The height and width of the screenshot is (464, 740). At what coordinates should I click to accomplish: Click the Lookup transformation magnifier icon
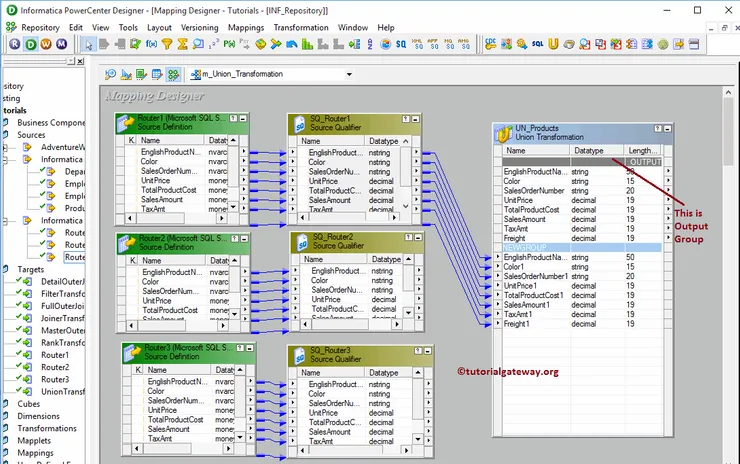198,44
